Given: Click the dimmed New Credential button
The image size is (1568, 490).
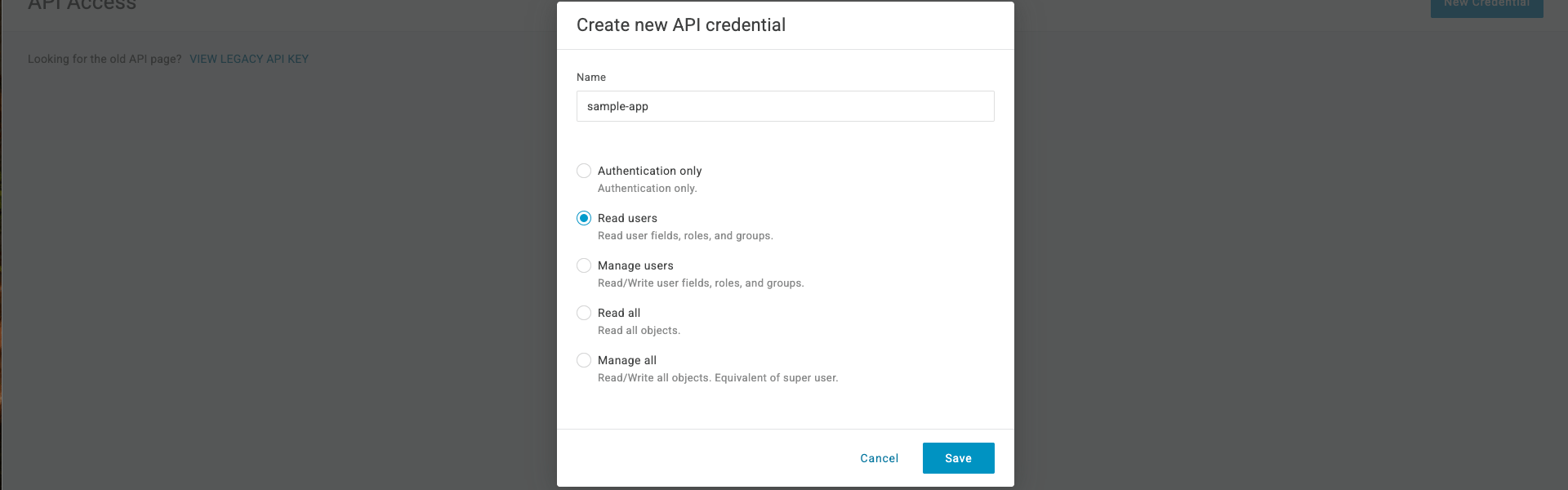Looking at the screenshot, I should click(x=1487, y=7).
